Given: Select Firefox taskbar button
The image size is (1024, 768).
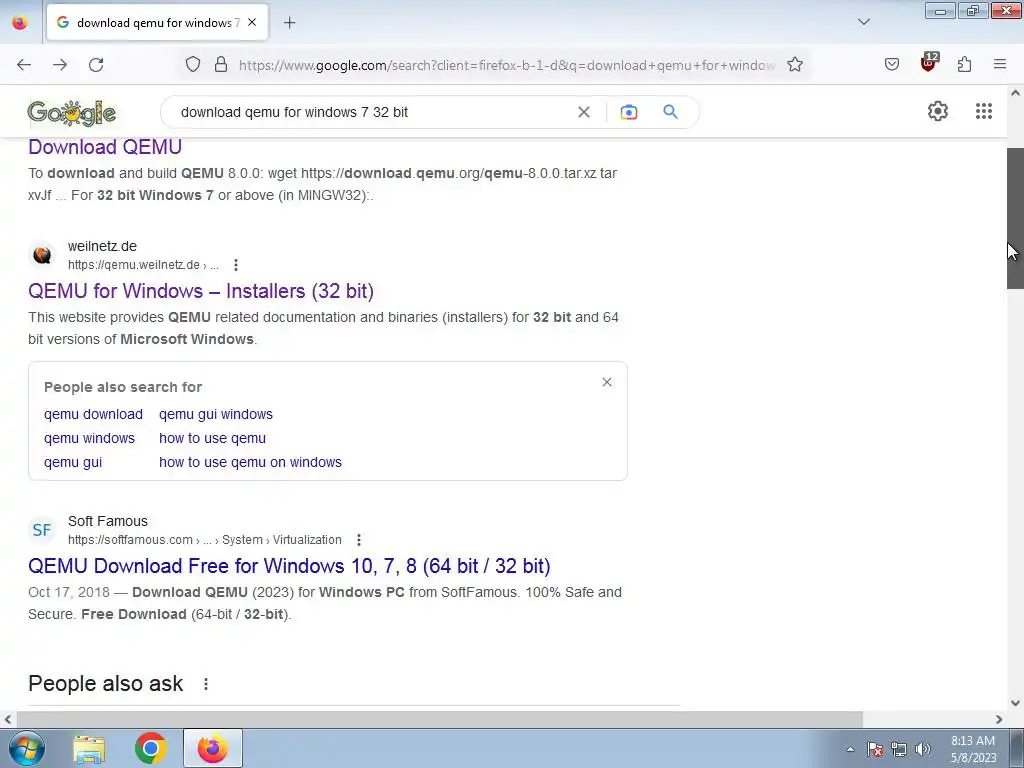Looking at the screenshot, I should pyautogui.click(x=213, y=748).
